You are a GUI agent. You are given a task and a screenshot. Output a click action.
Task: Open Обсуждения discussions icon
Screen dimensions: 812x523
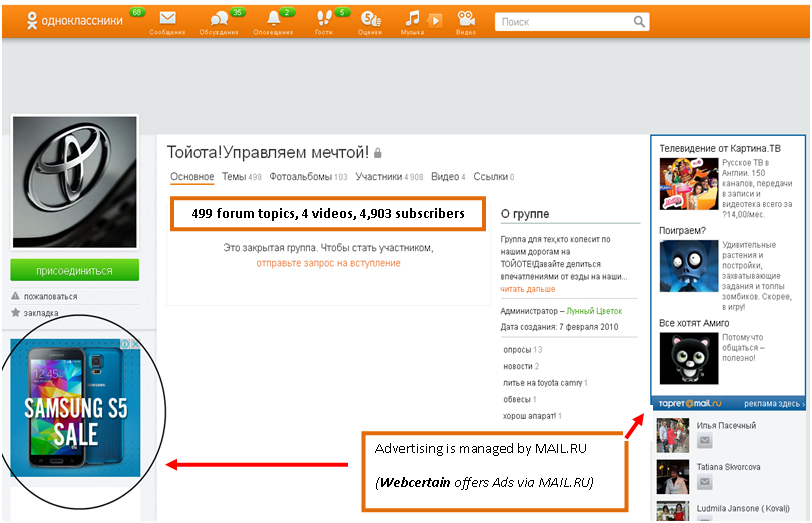219,19
